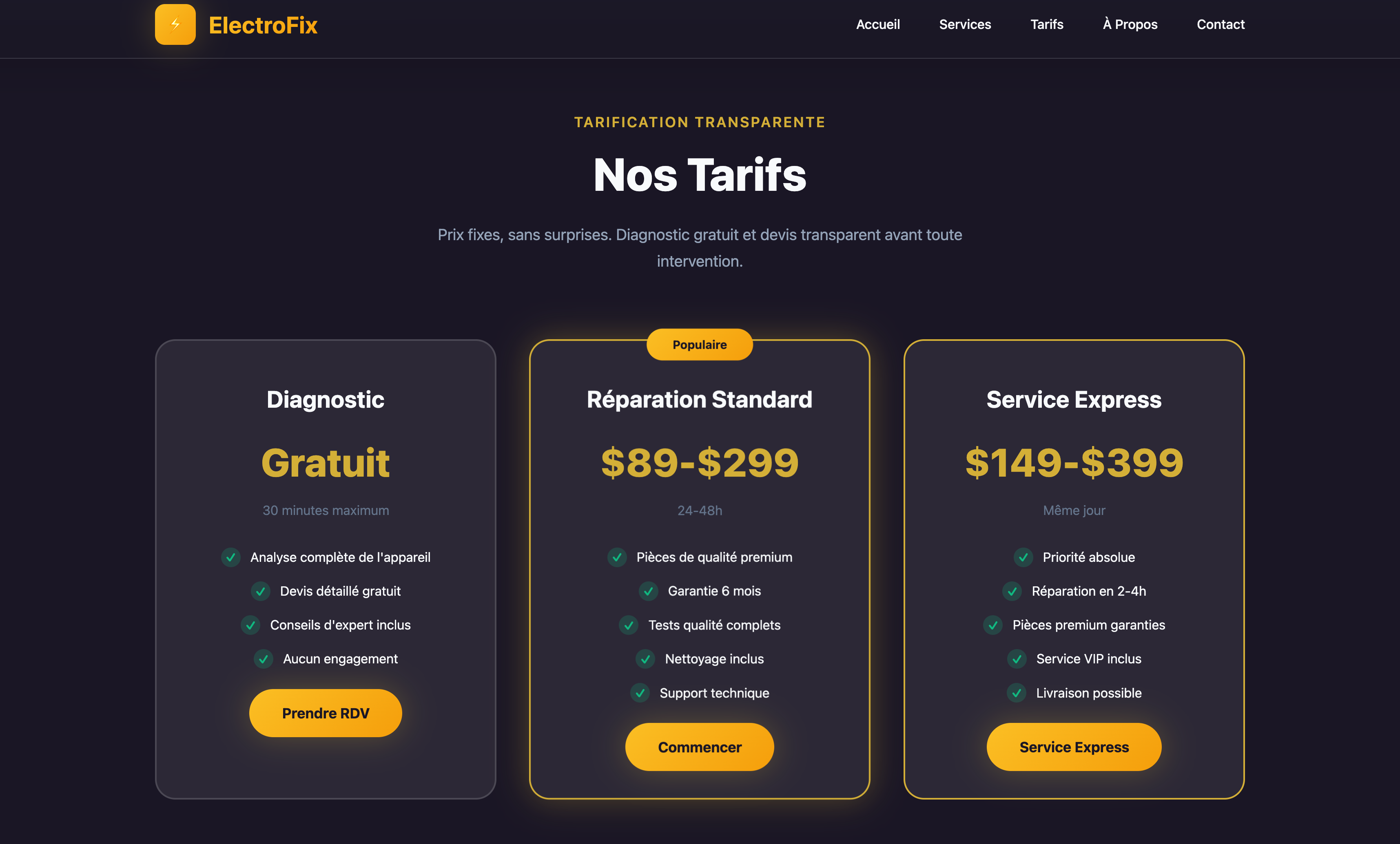Click the checkmark next to 'Priorité absolue'

(x=1023, y=557)
